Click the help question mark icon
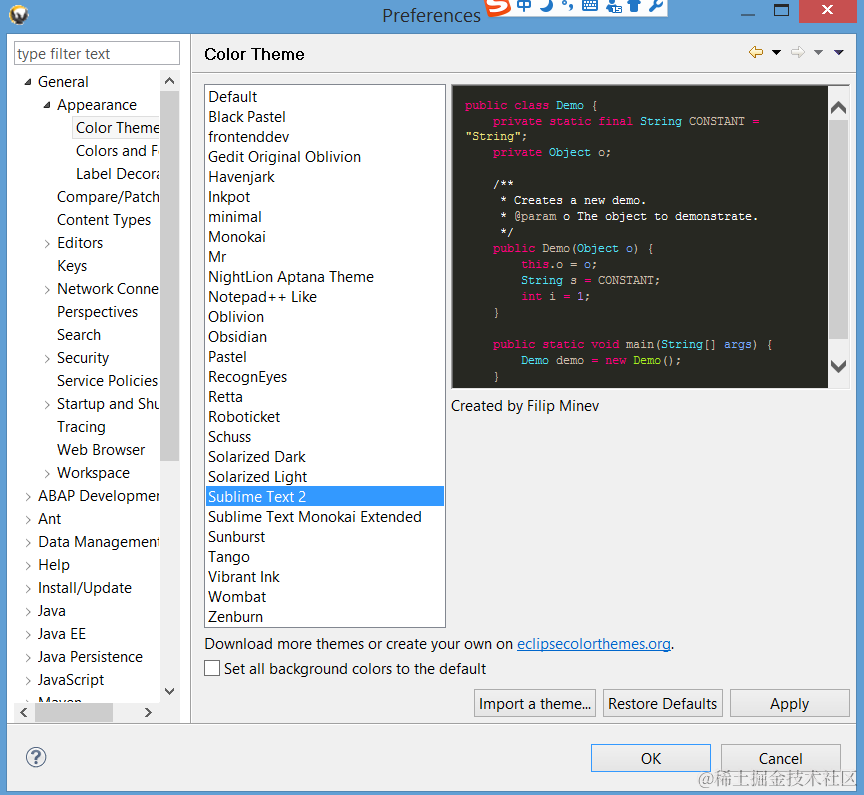The width and height of the screenshot is (864, 795). click(x=36, y=757)
